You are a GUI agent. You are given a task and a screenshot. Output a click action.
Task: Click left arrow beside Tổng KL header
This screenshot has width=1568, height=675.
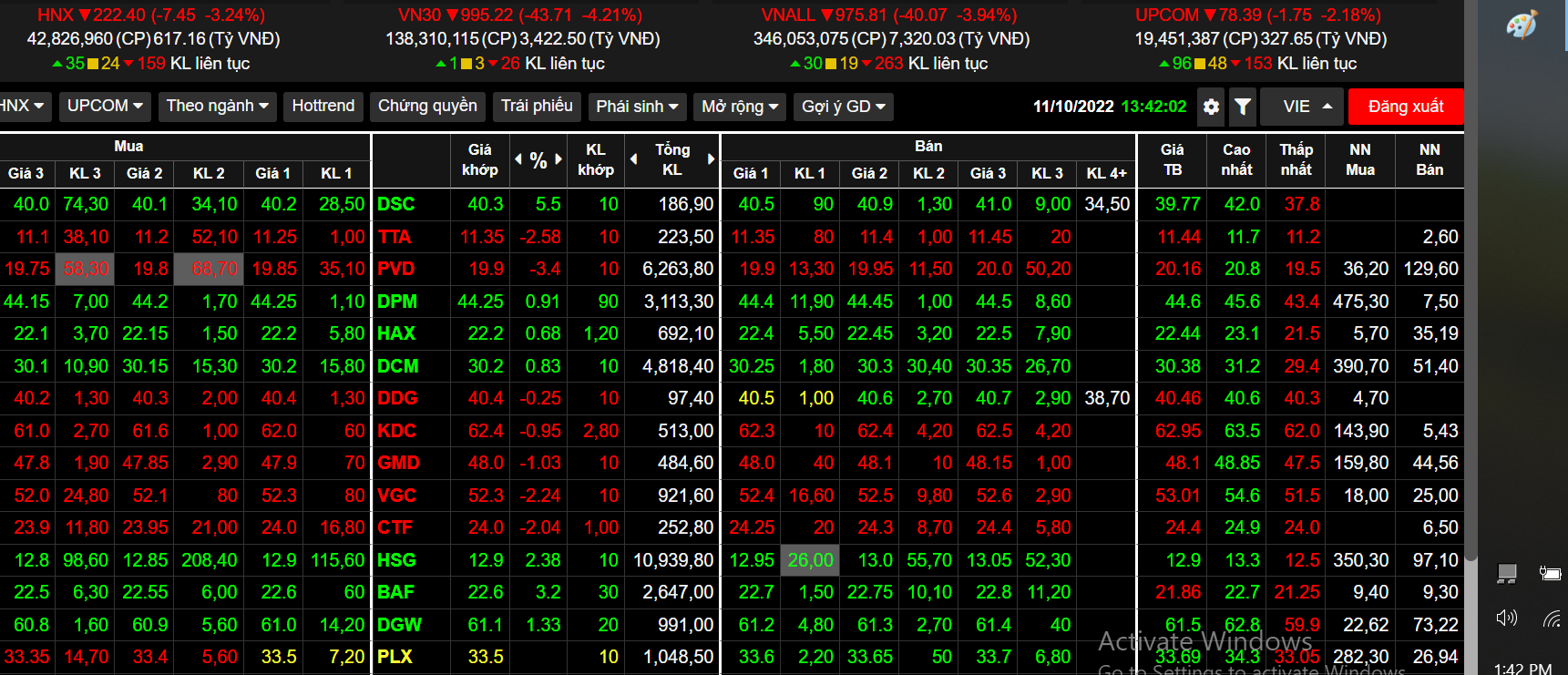[x=634, y=159]
